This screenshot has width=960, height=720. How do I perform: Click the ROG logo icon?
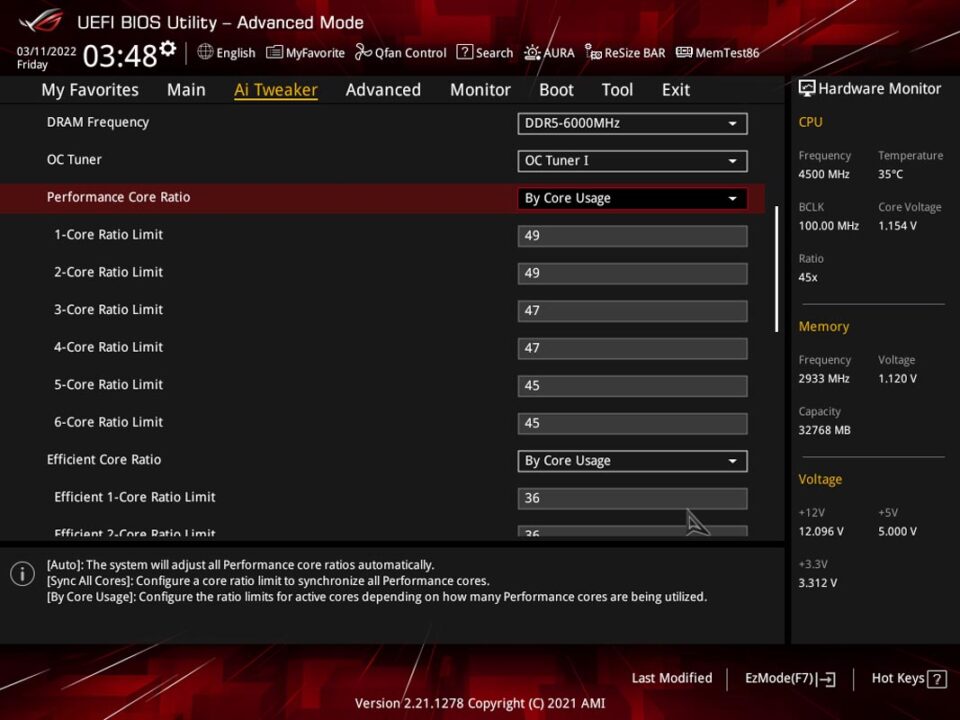[41, 21]
